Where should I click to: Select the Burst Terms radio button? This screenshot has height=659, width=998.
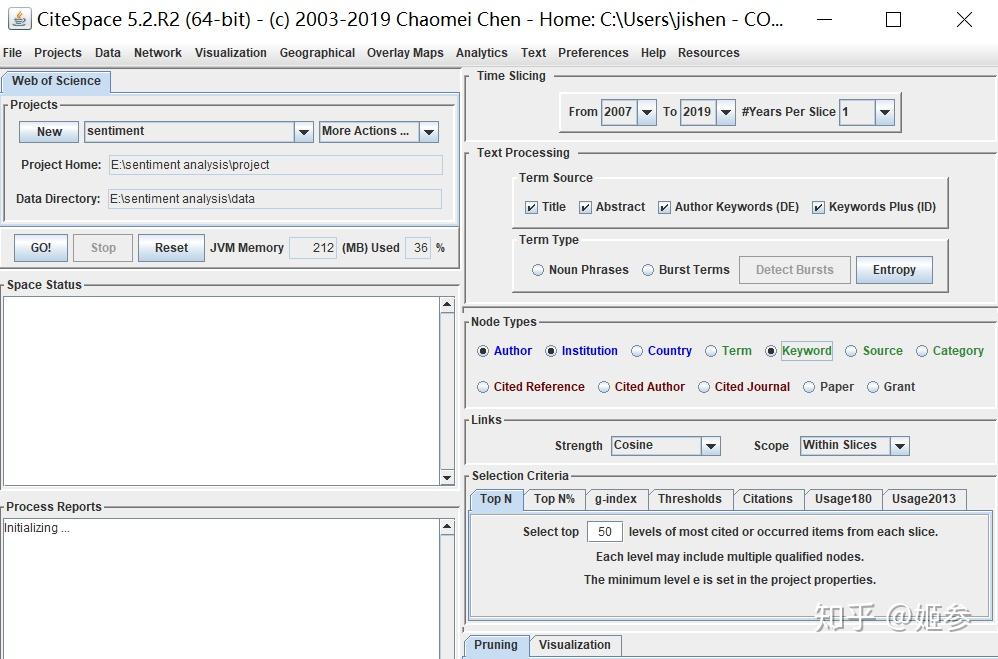tap(648, 270)
